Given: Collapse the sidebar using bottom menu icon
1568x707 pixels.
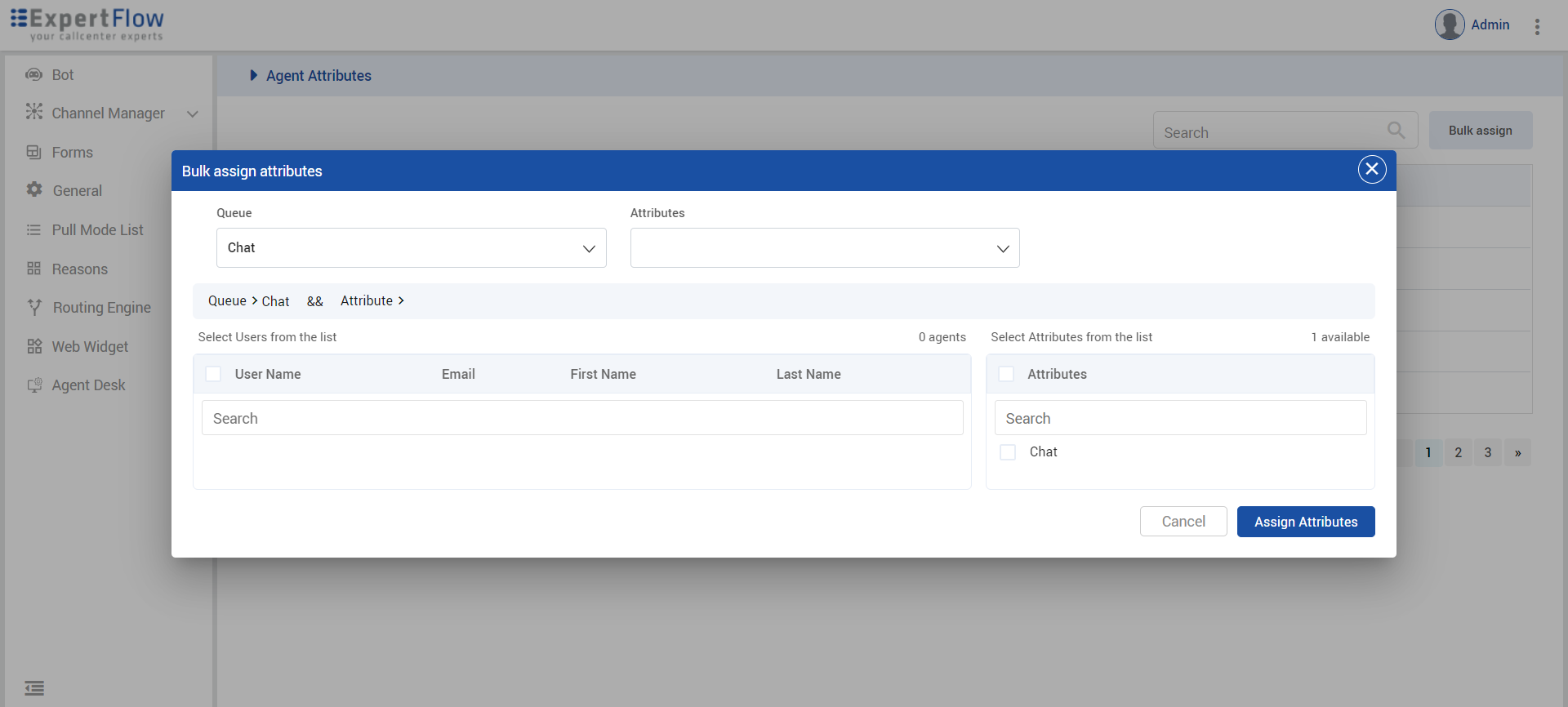Looking at the screenshot, I should coord(34,688).
